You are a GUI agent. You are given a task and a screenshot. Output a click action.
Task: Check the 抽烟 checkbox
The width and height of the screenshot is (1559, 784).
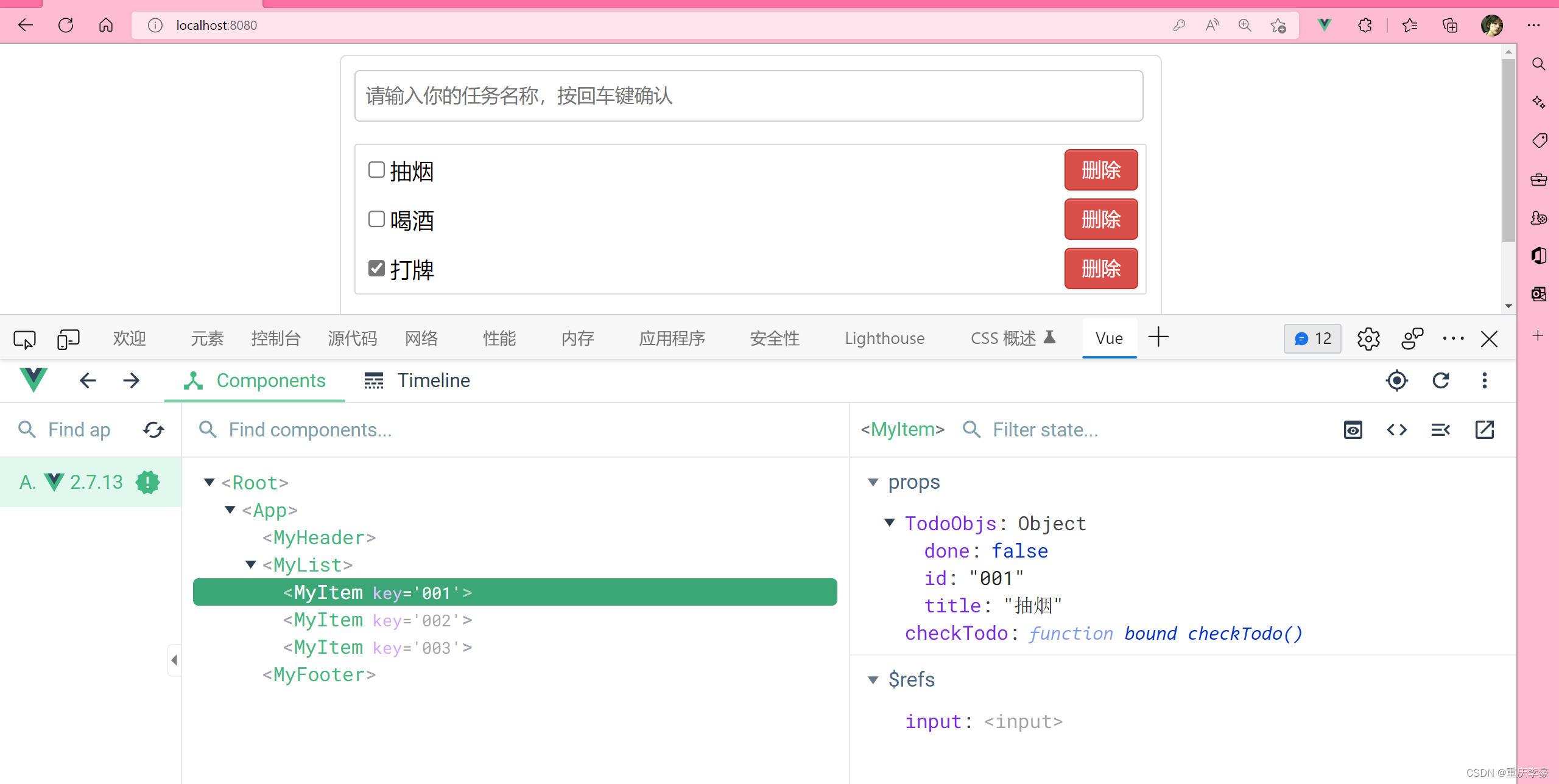[376, 170]
